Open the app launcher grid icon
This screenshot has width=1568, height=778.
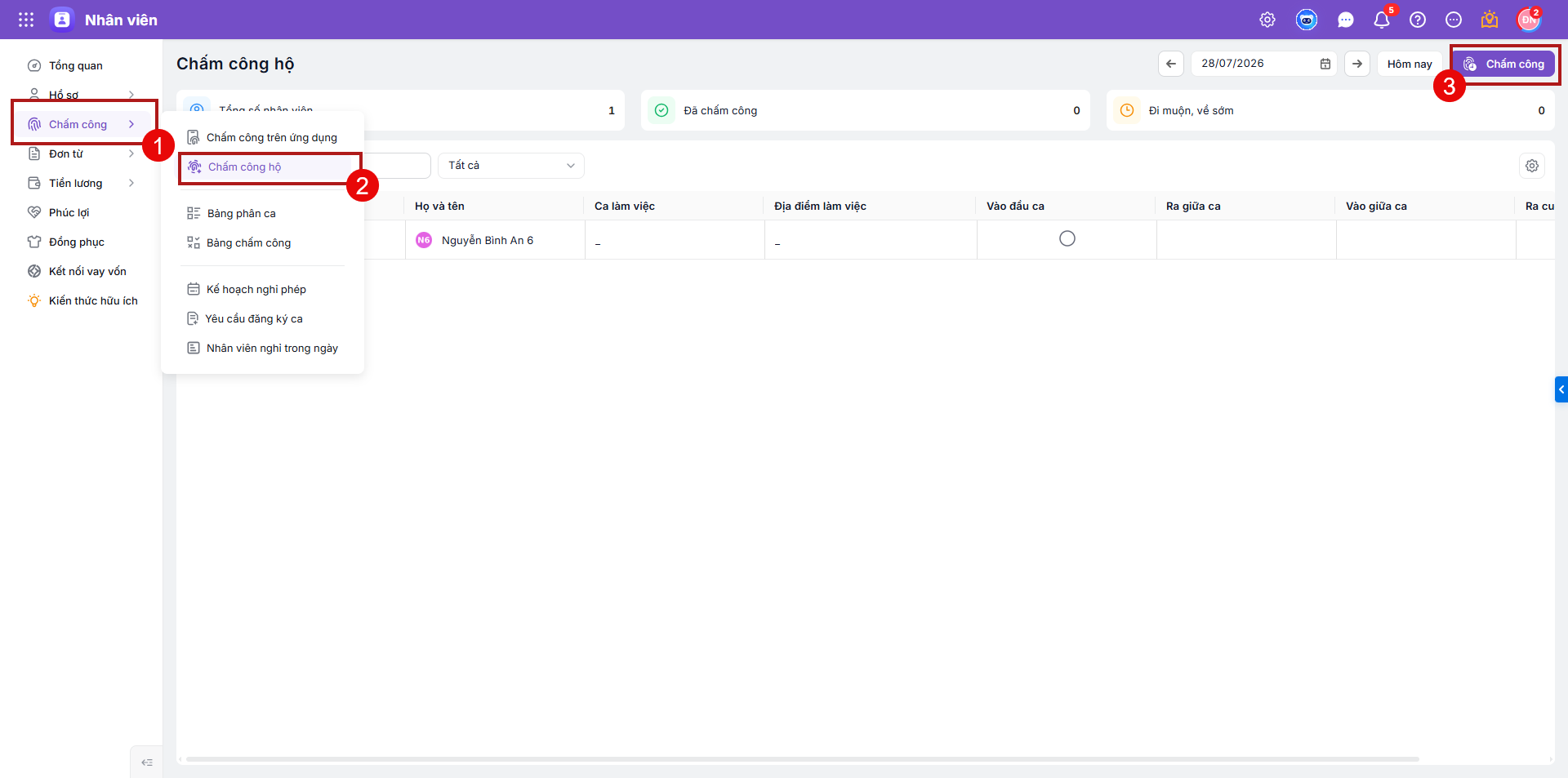tap(26, 20)
